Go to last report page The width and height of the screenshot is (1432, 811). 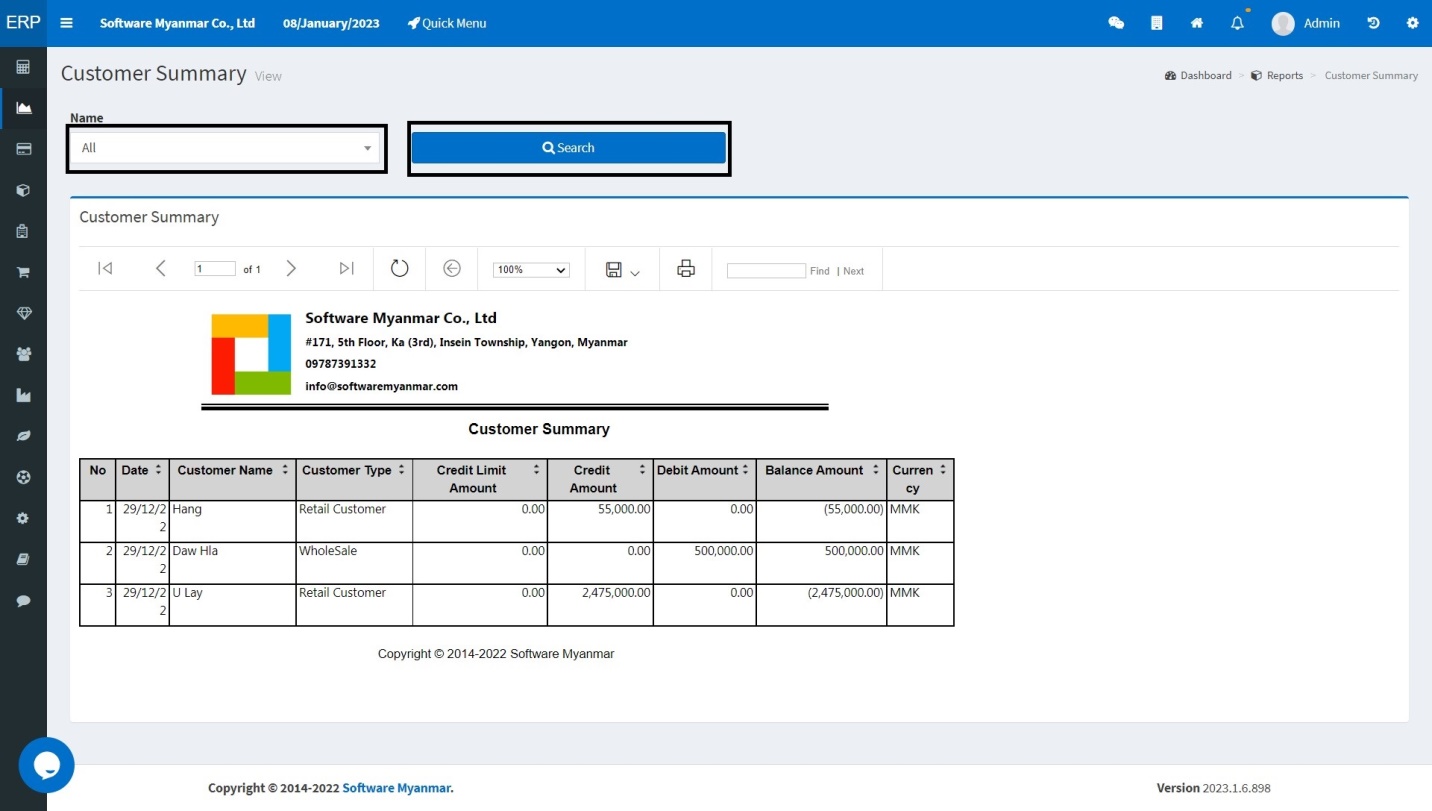click(346, 268)
